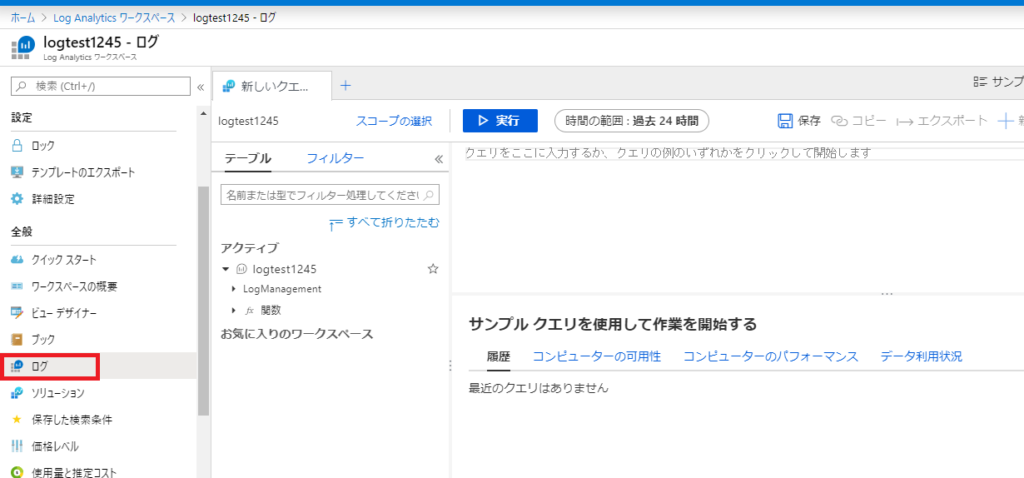Select the アクティブ section label
This screenshot has height=478, width=1024.
click(249, 247)
